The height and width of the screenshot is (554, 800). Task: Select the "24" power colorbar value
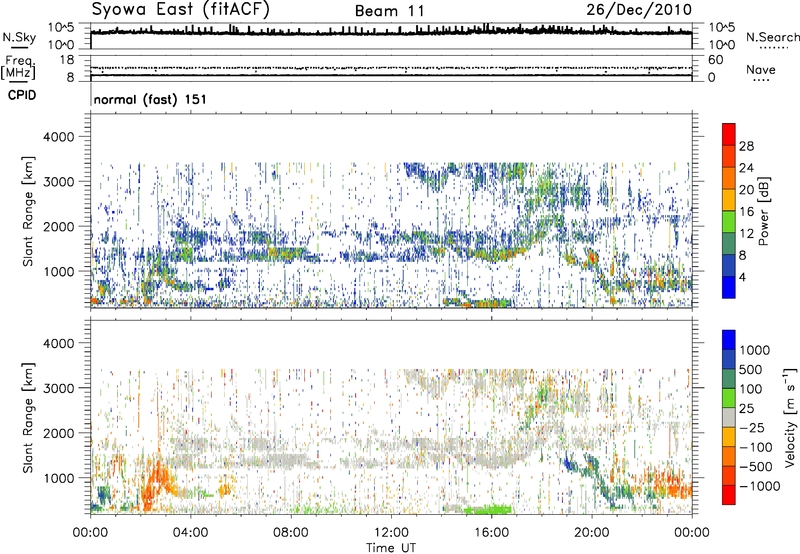tap(746, 168)
